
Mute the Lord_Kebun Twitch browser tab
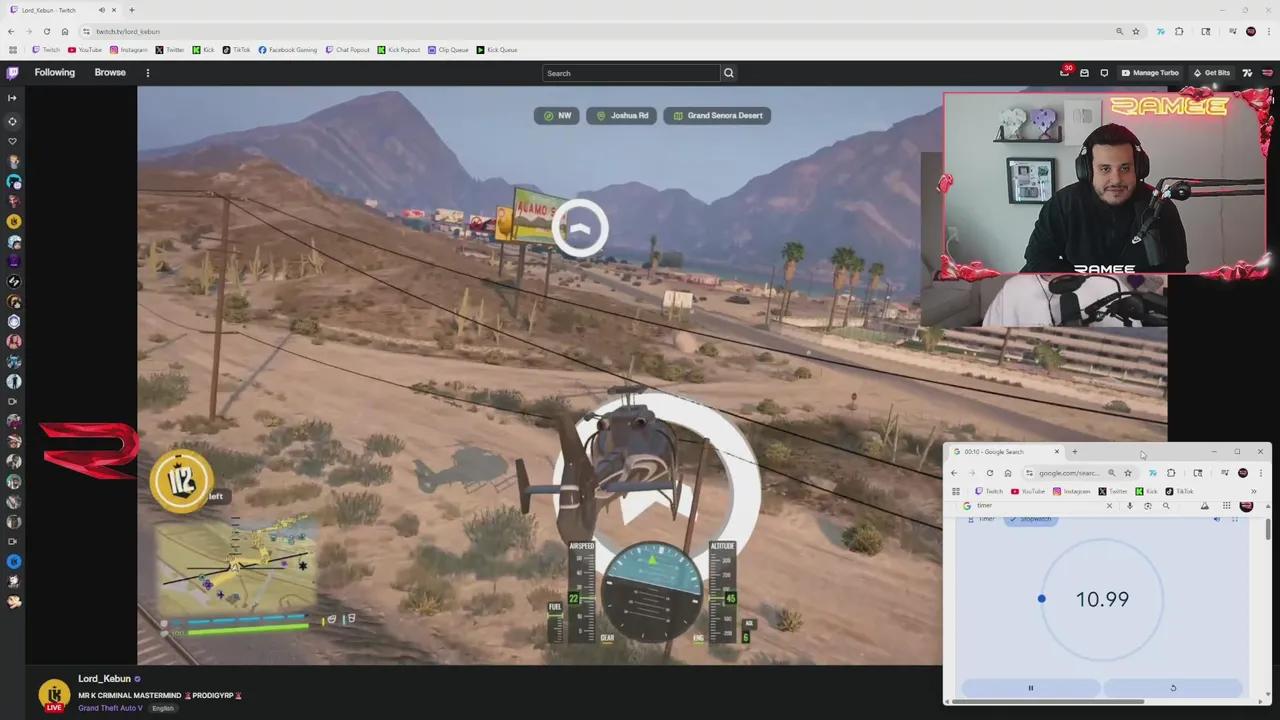[x=102, y=10]
